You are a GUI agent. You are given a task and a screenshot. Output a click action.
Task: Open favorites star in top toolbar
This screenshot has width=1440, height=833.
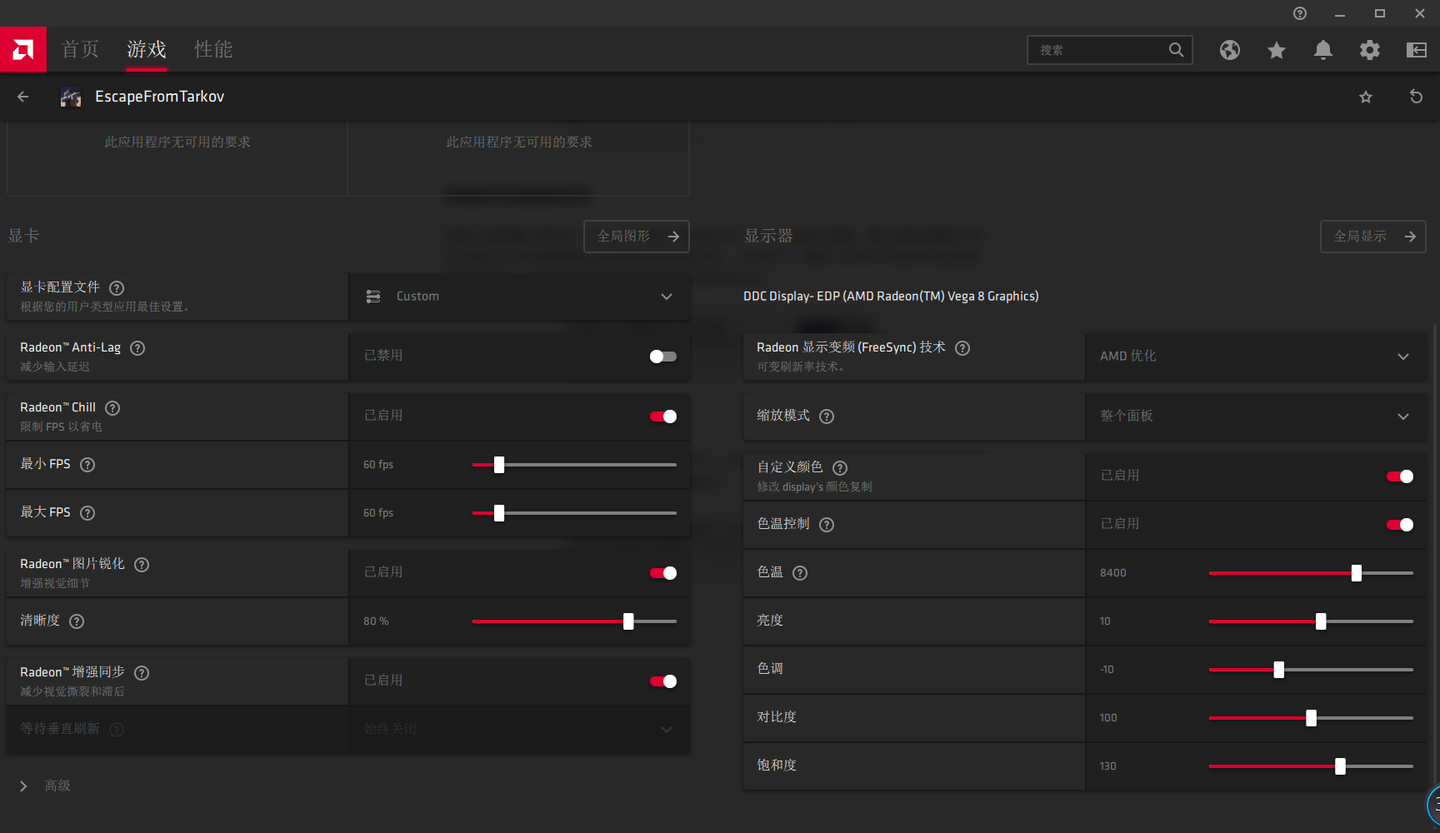1277,50
